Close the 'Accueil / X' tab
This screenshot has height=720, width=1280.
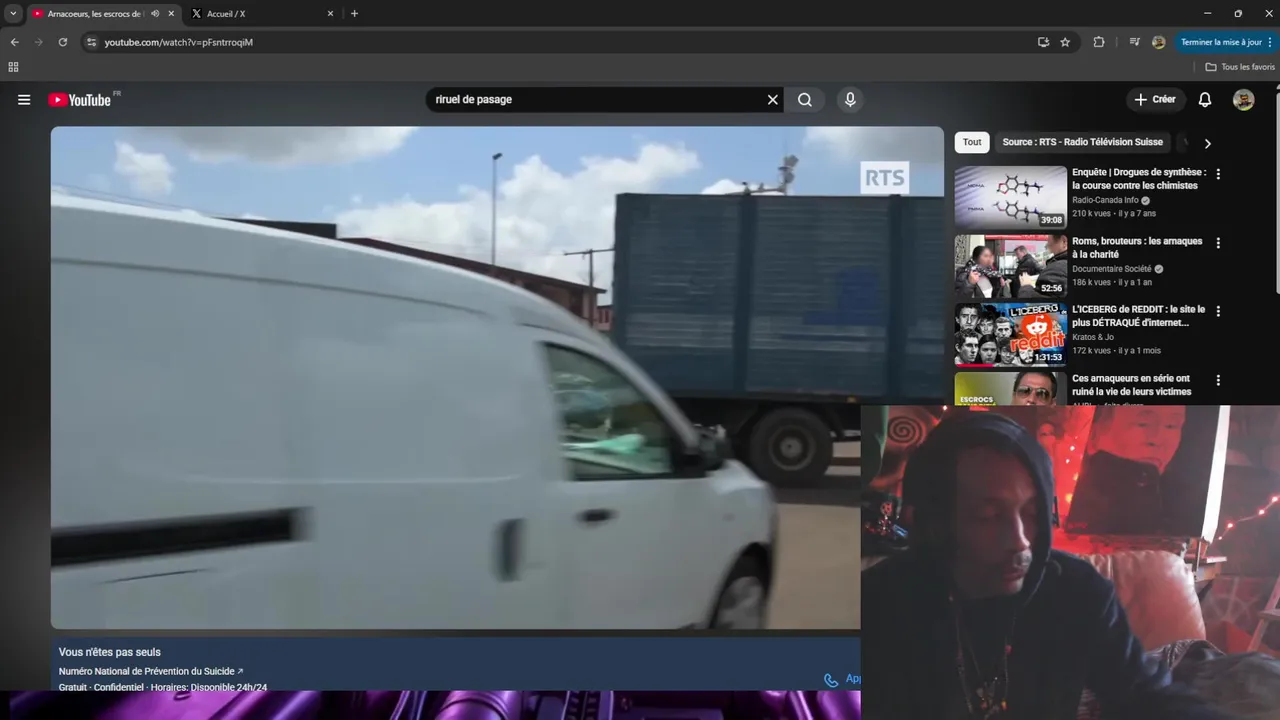(x=331, y=14)
